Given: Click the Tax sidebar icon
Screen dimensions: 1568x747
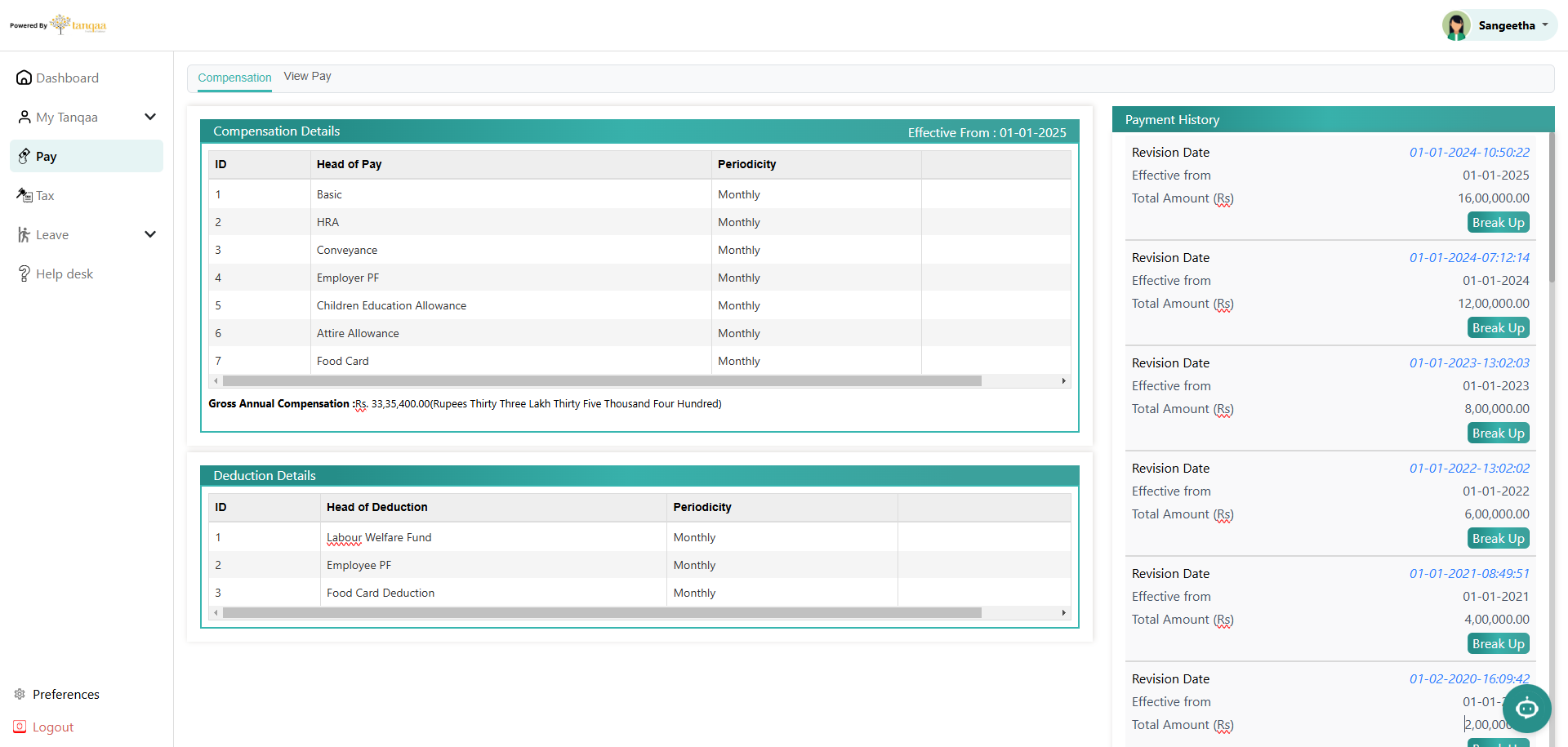Looking at the screenshot, I should coord(24,195).
